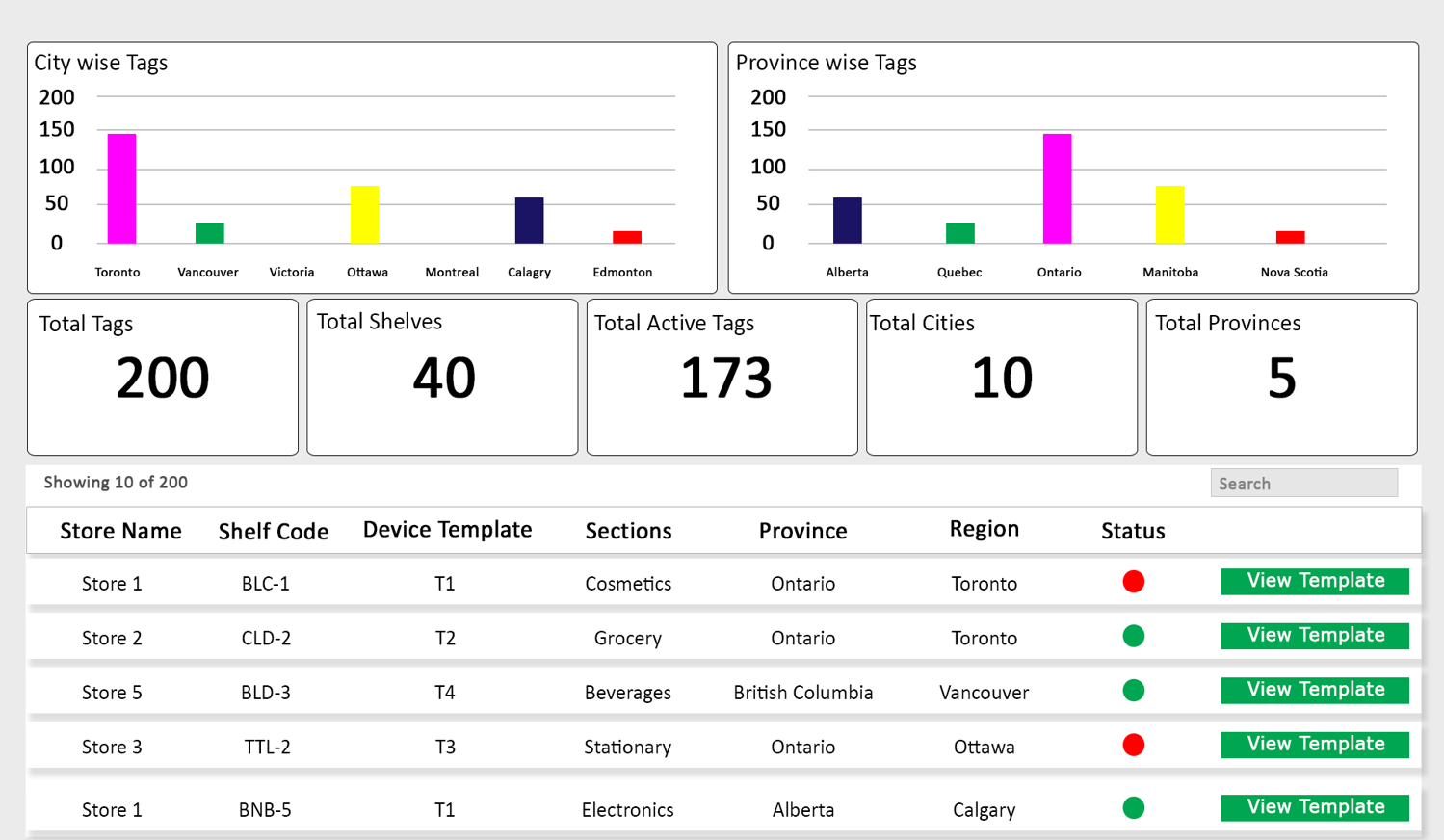Click the red status dot for TTL-2
This screenshot has width=1444, height=840.
tap(1133, 745)
